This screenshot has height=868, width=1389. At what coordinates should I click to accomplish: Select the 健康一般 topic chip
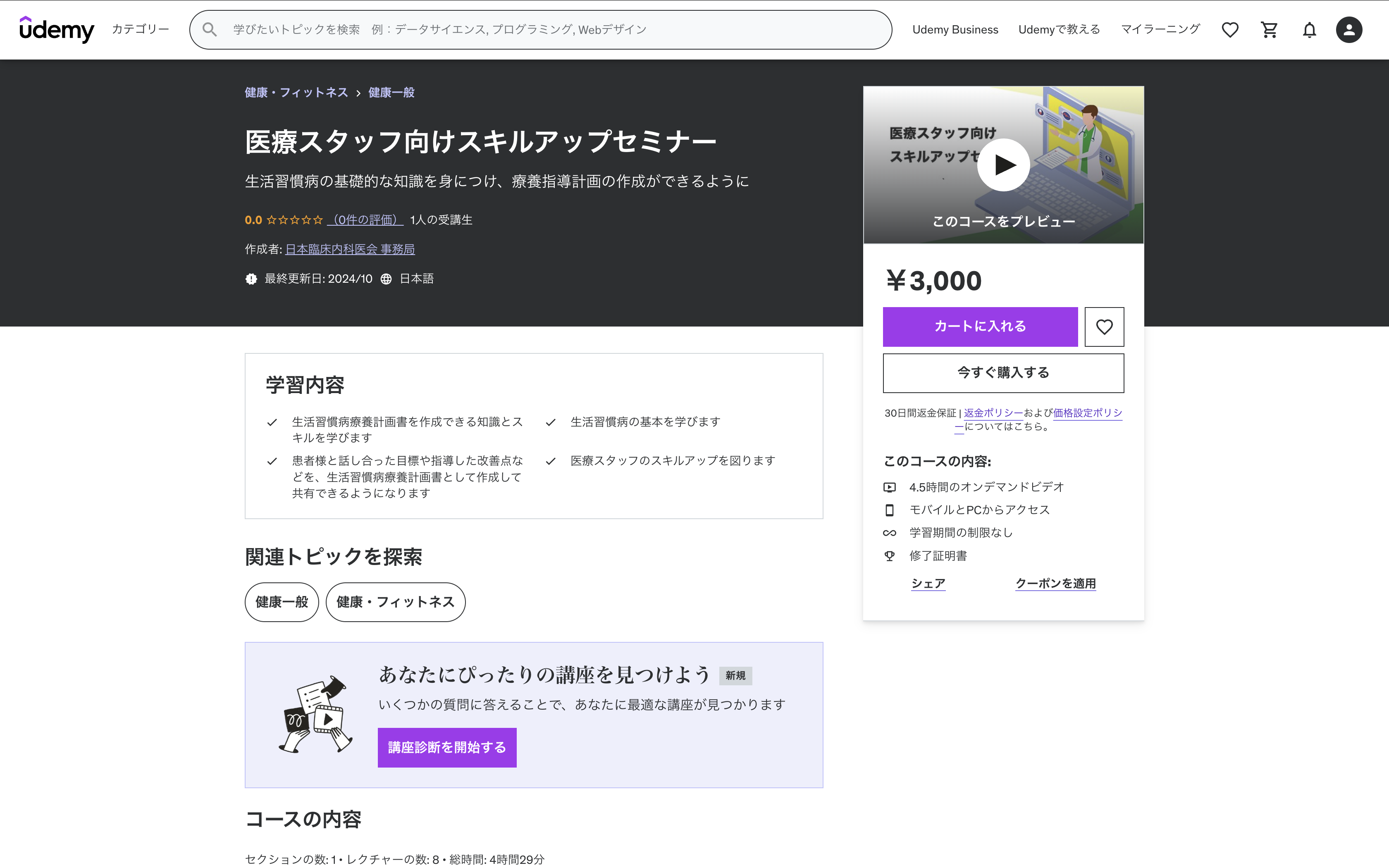pos(282,602)
